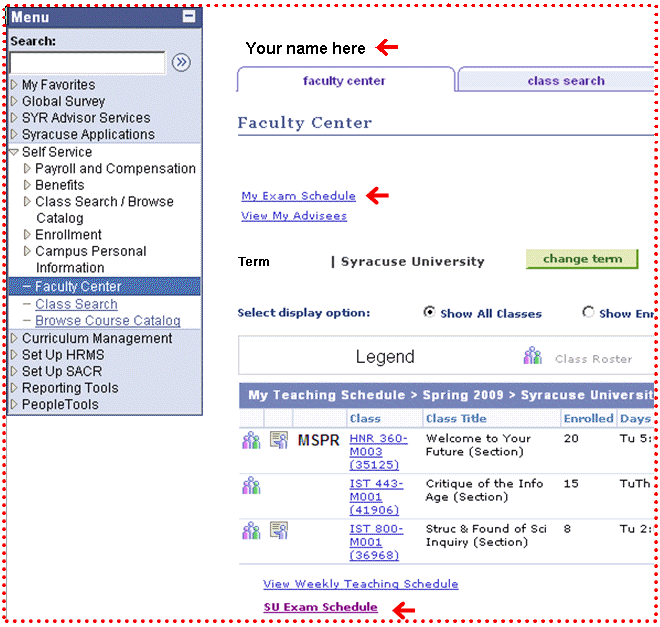The width and height of the screenshot is (660, 627).
Task: Click the Class Roster legend icon
Action: point(532,356)
